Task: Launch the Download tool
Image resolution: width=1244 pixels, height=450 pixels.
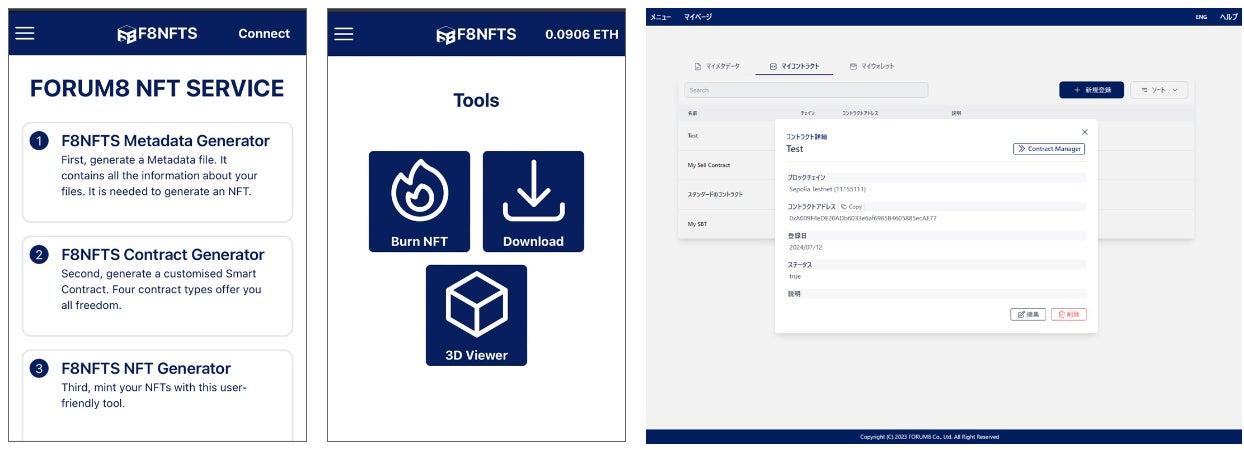Action: (533, 201)
